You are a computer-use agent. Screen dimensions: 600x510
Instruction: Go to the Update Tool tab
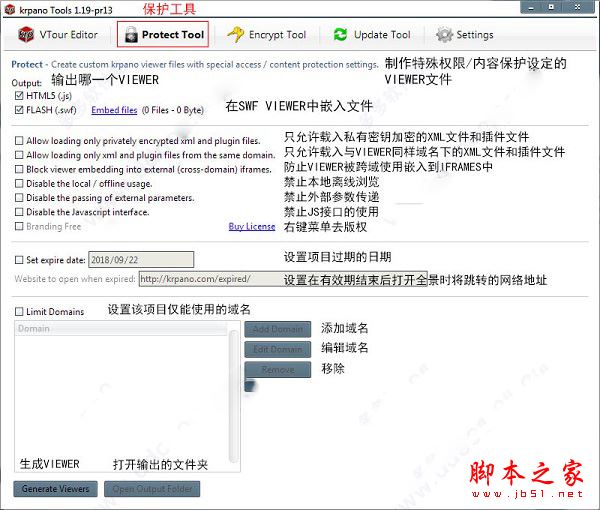point(372,34)
